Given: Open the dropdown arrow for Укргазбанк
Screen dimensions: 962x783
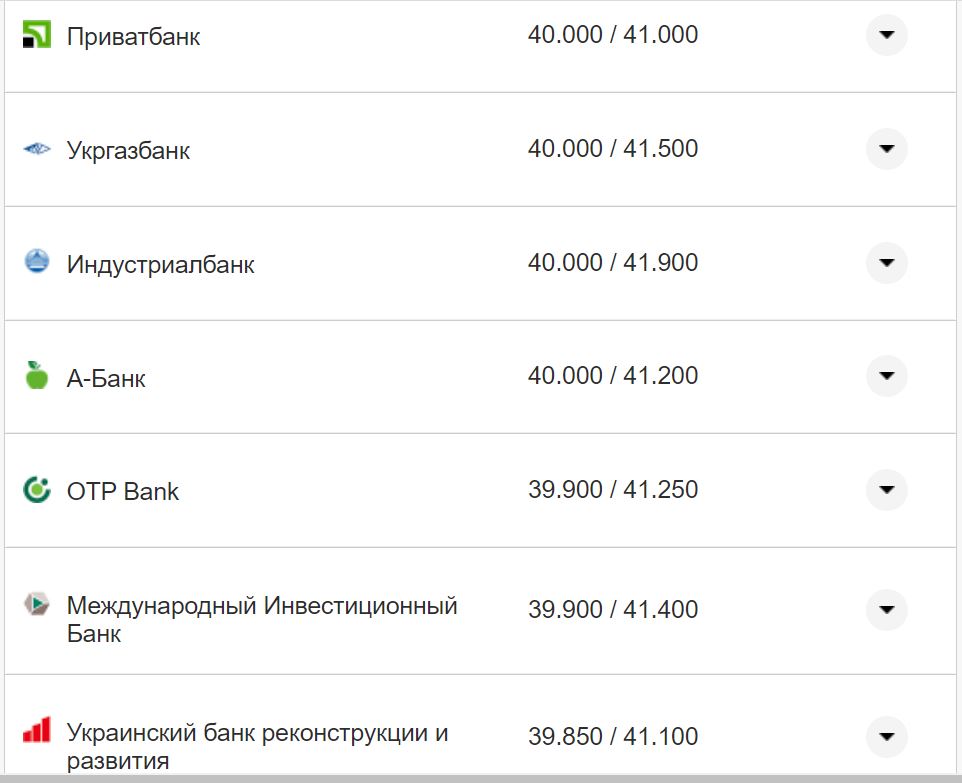Looking at the screenshot, I should coord(886,148).
